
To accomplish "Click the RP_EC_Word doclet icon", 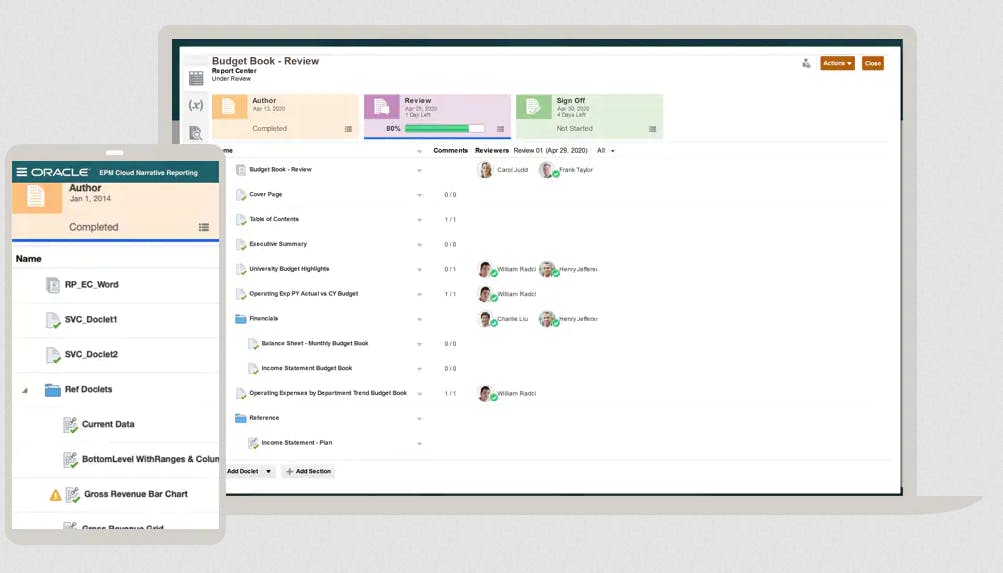I will (x=52, y=285).
